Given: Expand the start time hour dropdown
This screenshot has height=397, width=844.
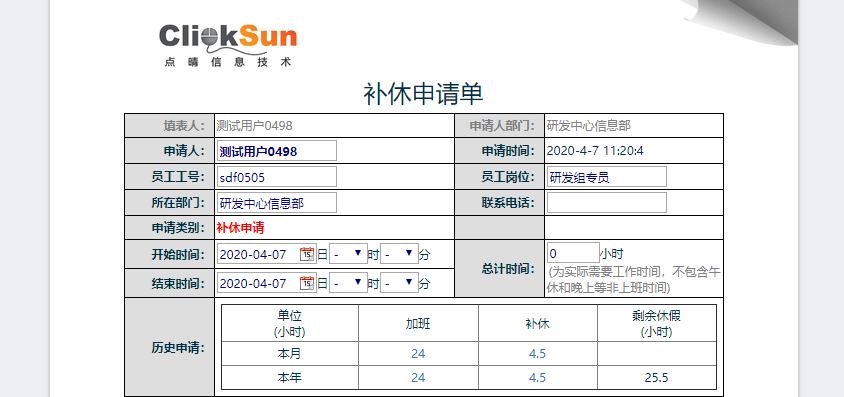Looking at the screenshot, I should pyautogui.click(x=348, y=253).
